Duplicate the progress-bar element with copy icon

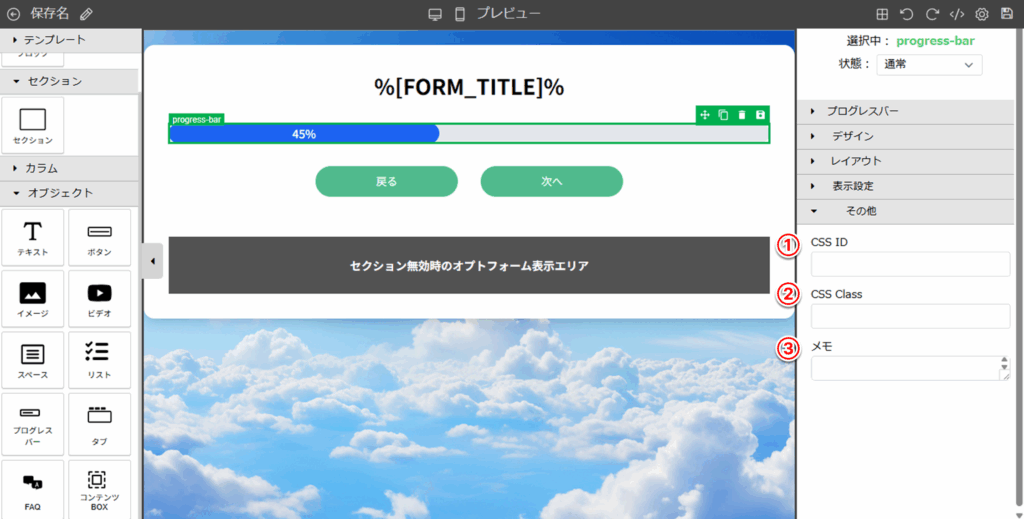pyautogui.click(x=723, y=115)
